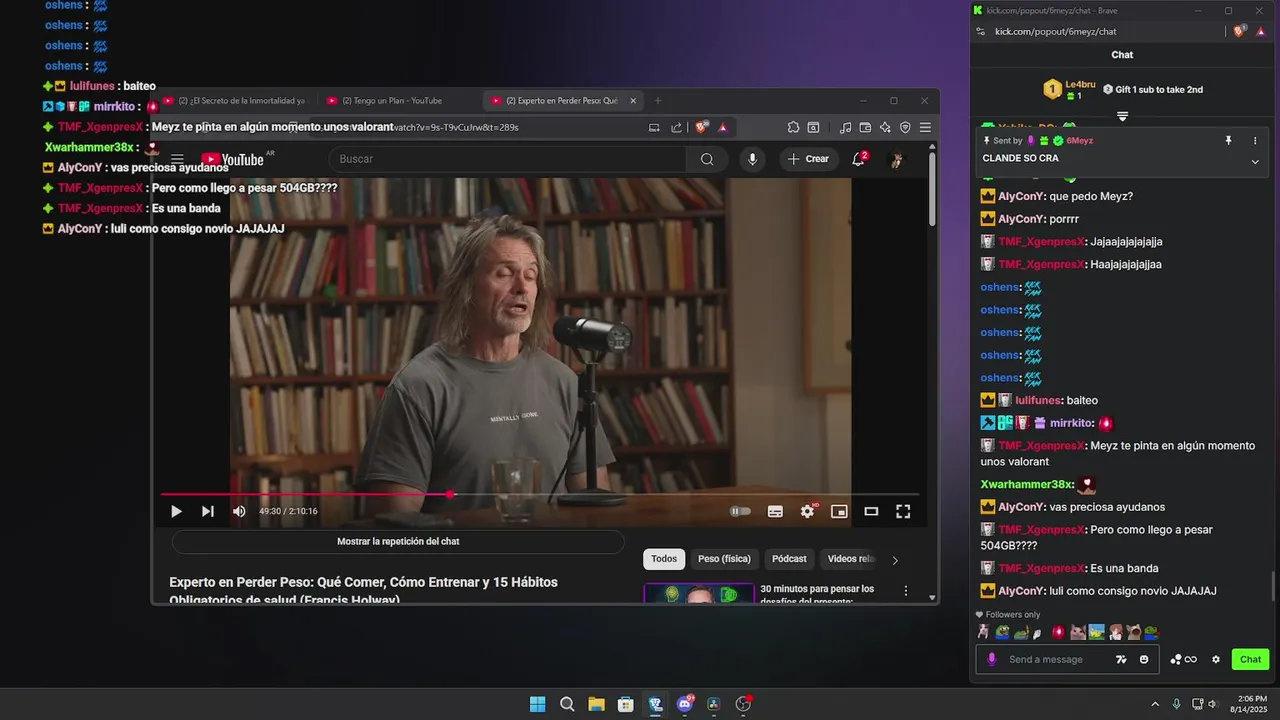
Task: Insert the first emote from quick emote row
Action: pyautogui.click(x=984, y=632)
